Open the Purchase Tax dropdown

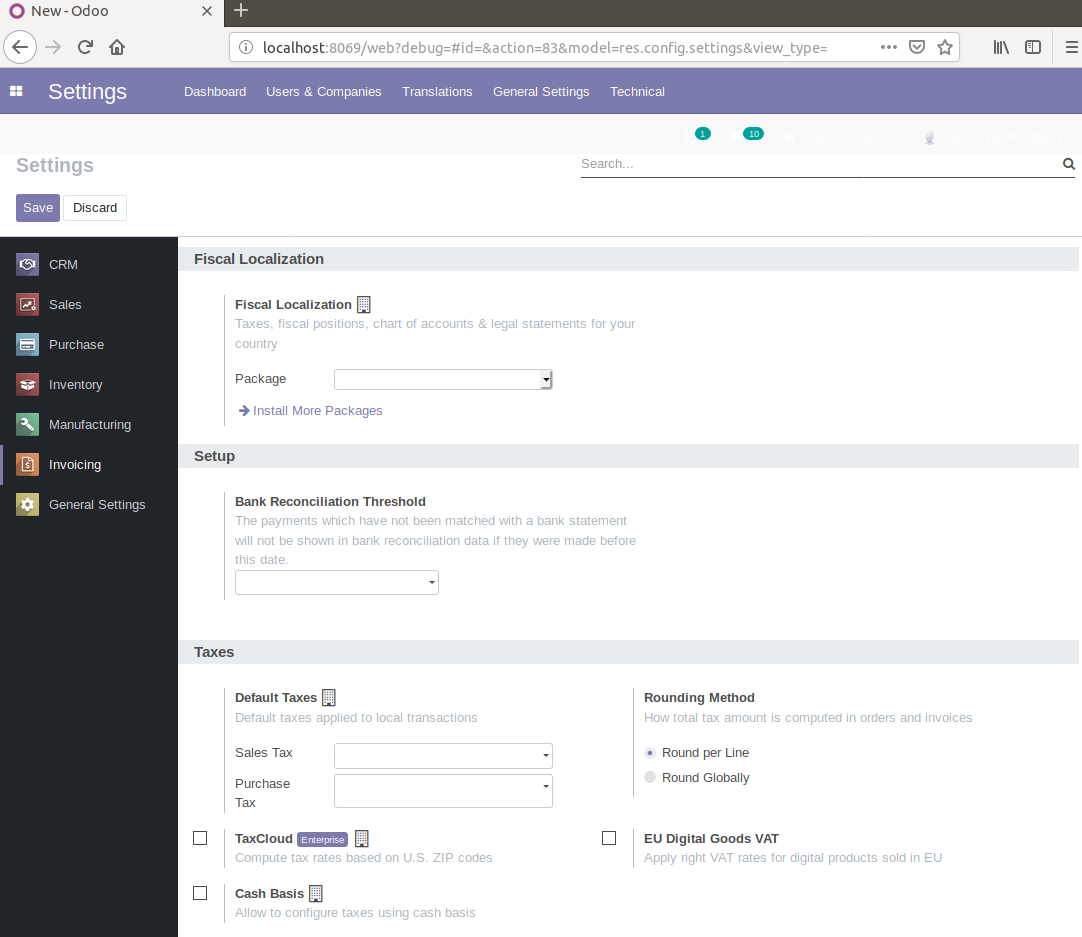coord(443,791)
